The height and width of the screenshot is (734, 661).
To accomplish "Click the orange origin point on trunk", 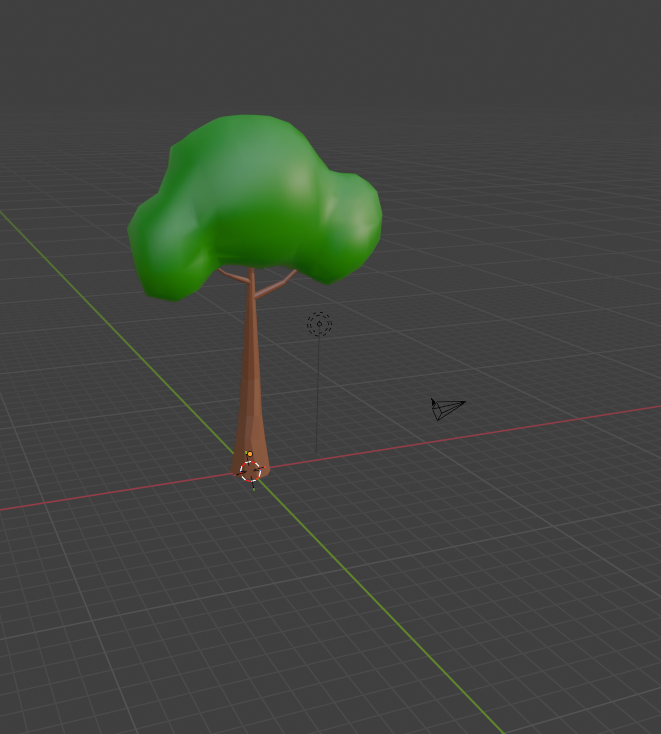I will coord(250,454).
